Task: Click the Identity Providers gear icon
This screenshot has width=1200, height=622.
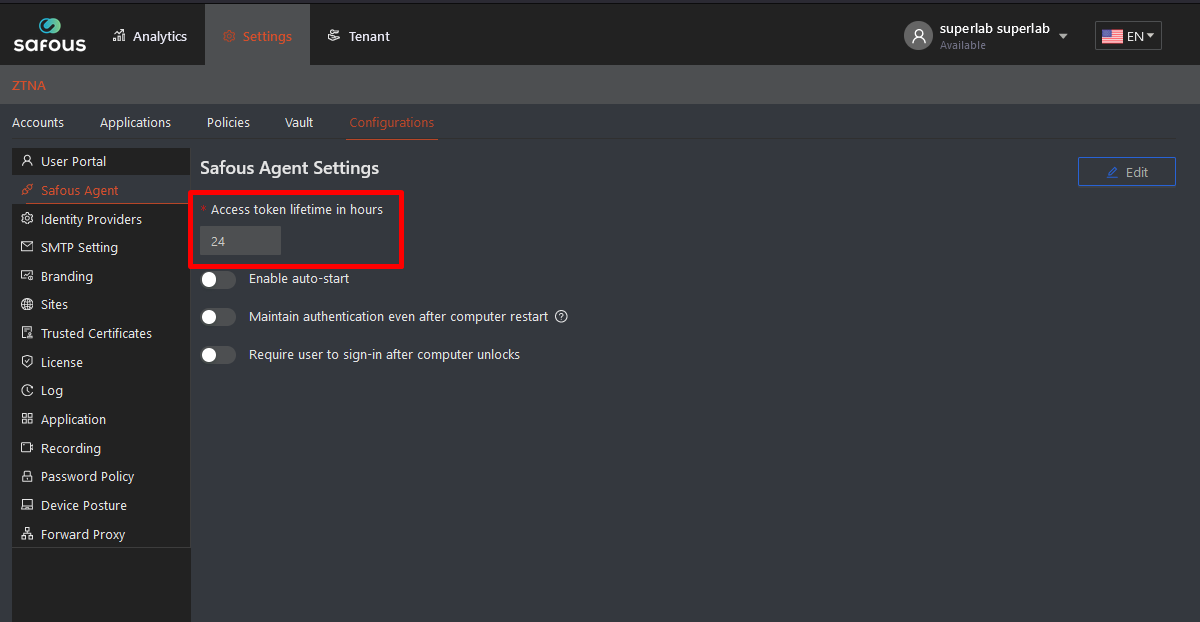Action: (x=27, y=219)
